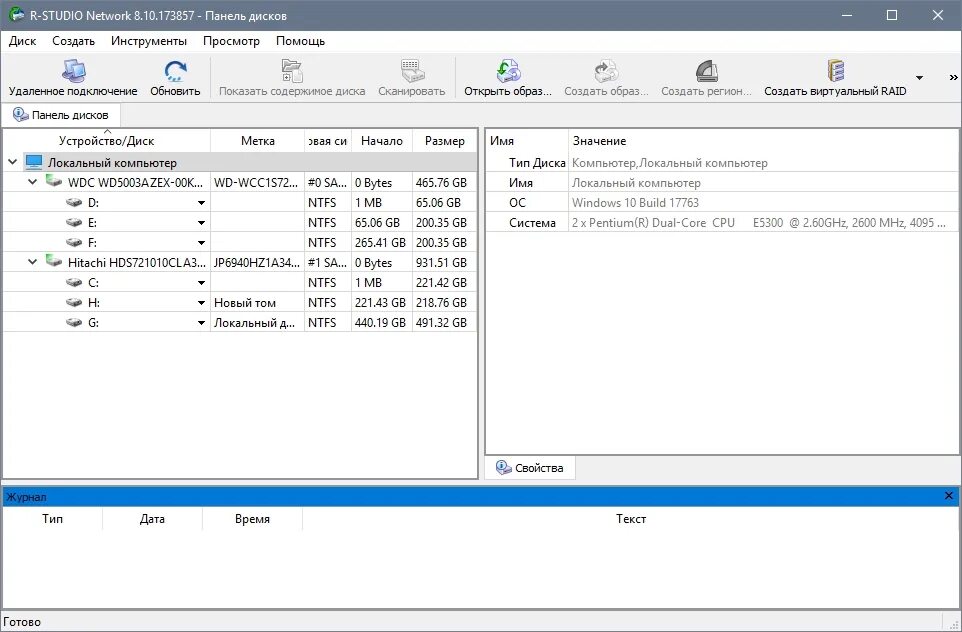Click the Windows 10 Build 17763 value

point(635,202)
